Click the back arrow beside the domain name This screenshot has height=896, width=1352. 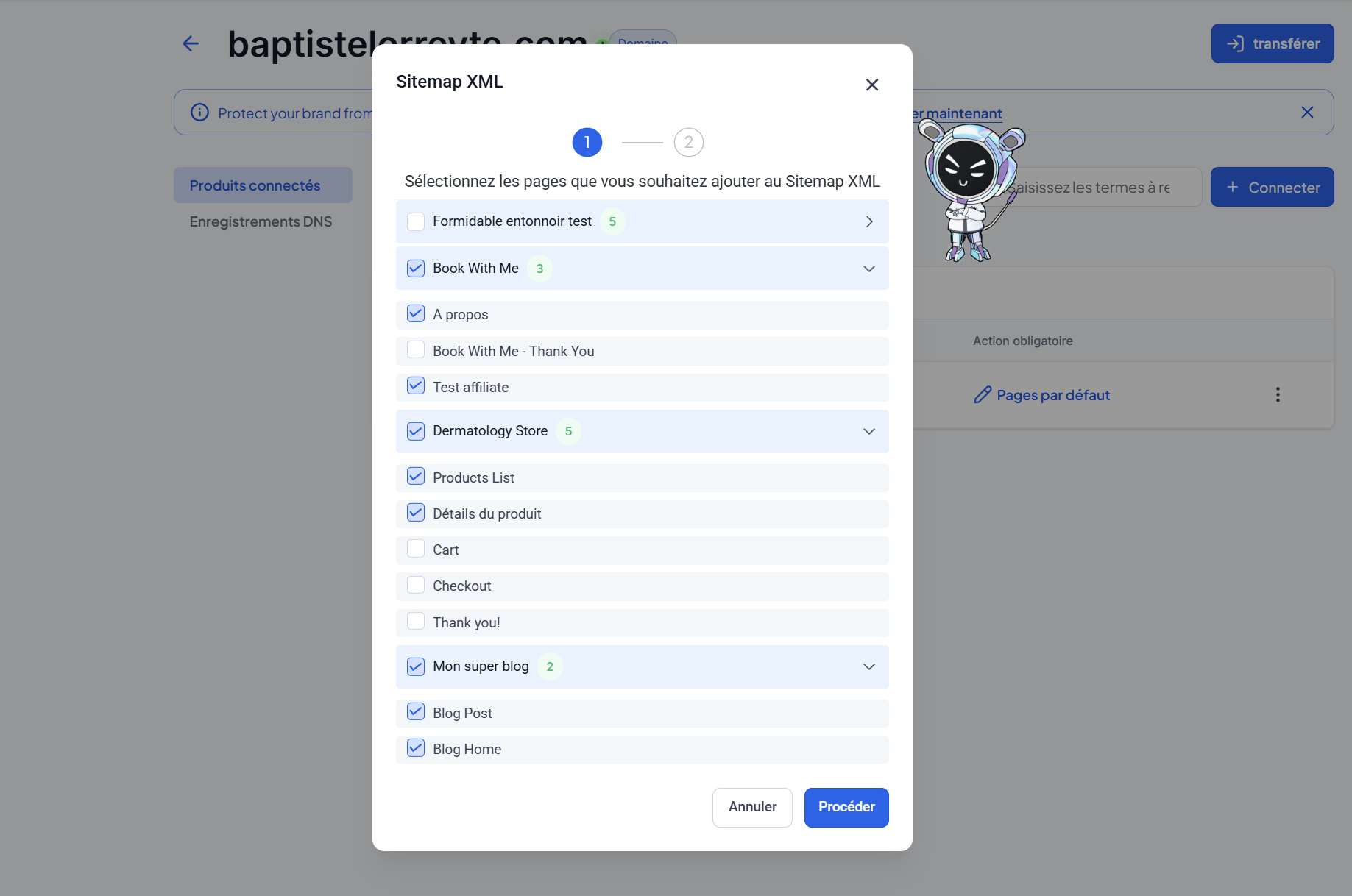[x=191, y=44]
